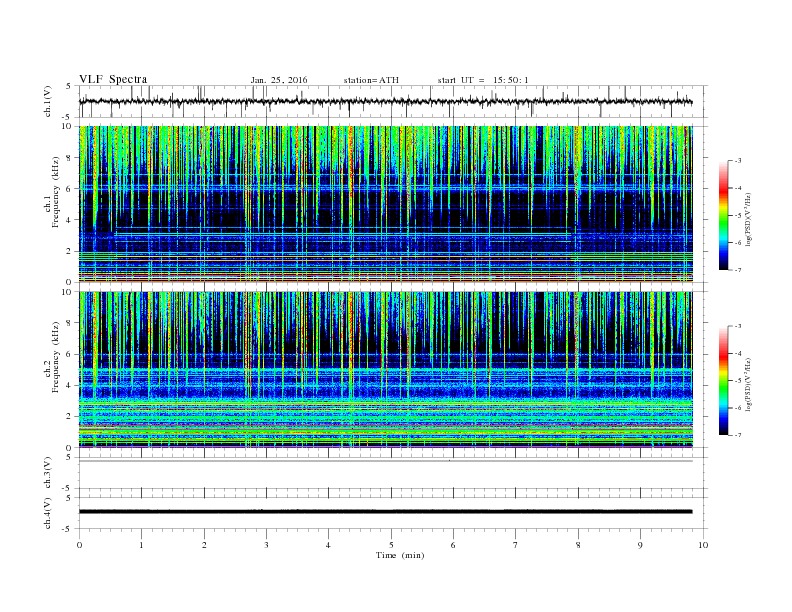This screenshot has width=792, height=612.
Task: Click the "10" tick on the time axis
Action: point(703,545)
